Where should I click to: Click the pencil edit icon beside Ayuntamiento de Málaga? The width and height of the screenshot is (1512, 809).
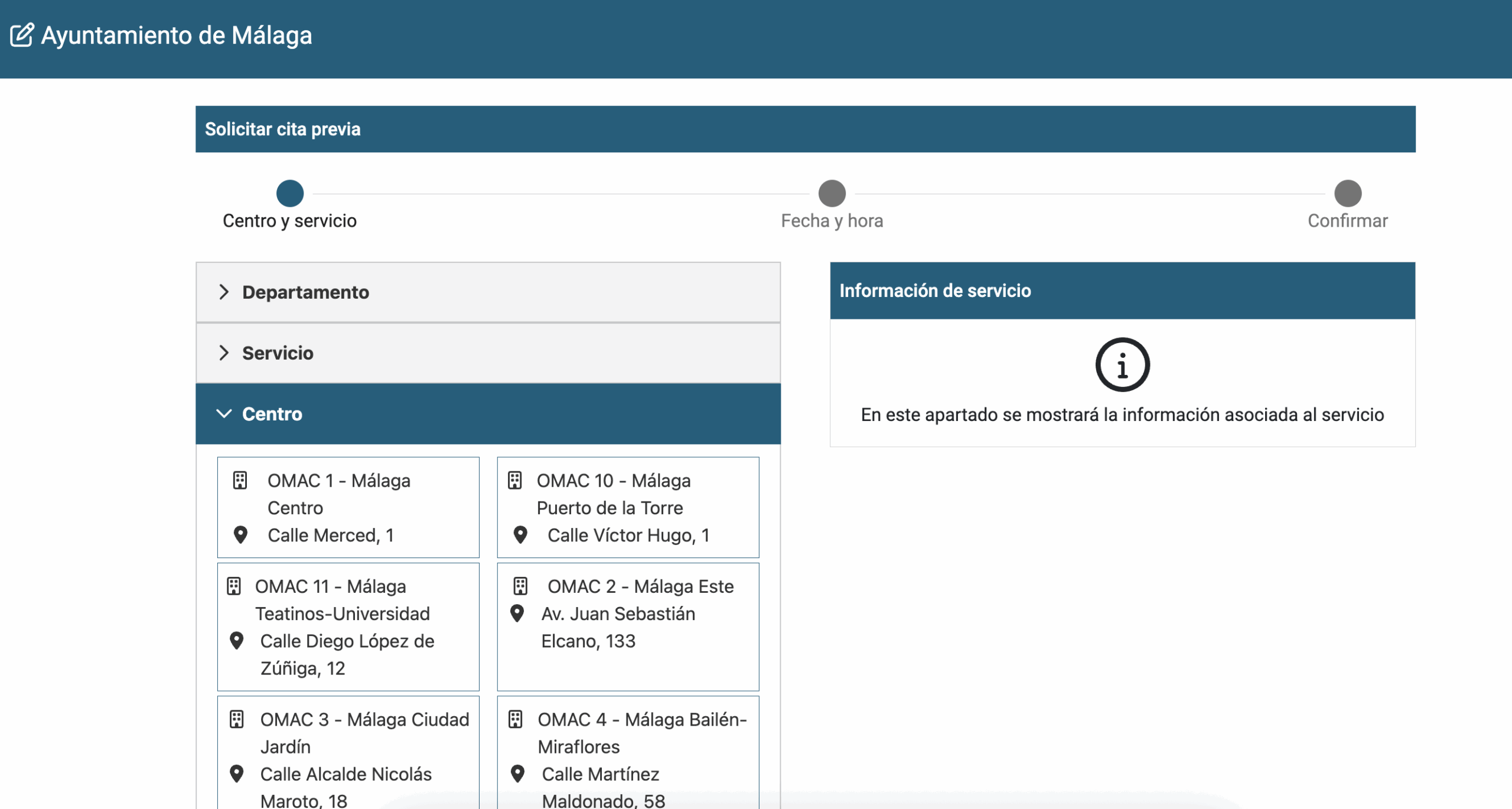22,35
